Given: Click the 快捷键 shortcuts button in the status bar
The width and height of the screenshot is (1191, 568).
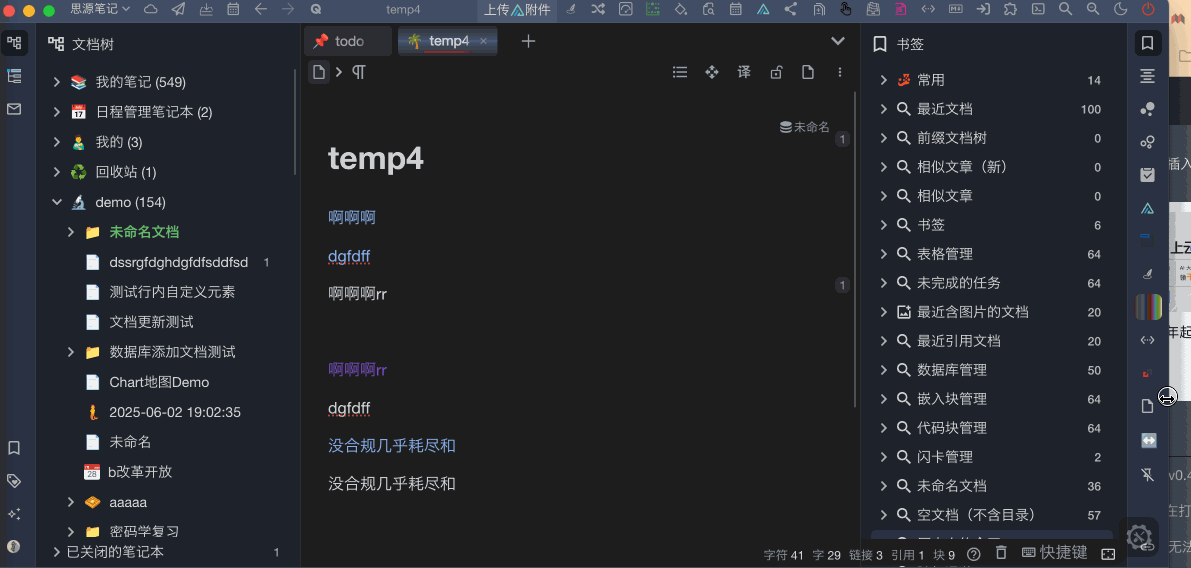Looking at the screenshot, I should tap(1054, 553).
